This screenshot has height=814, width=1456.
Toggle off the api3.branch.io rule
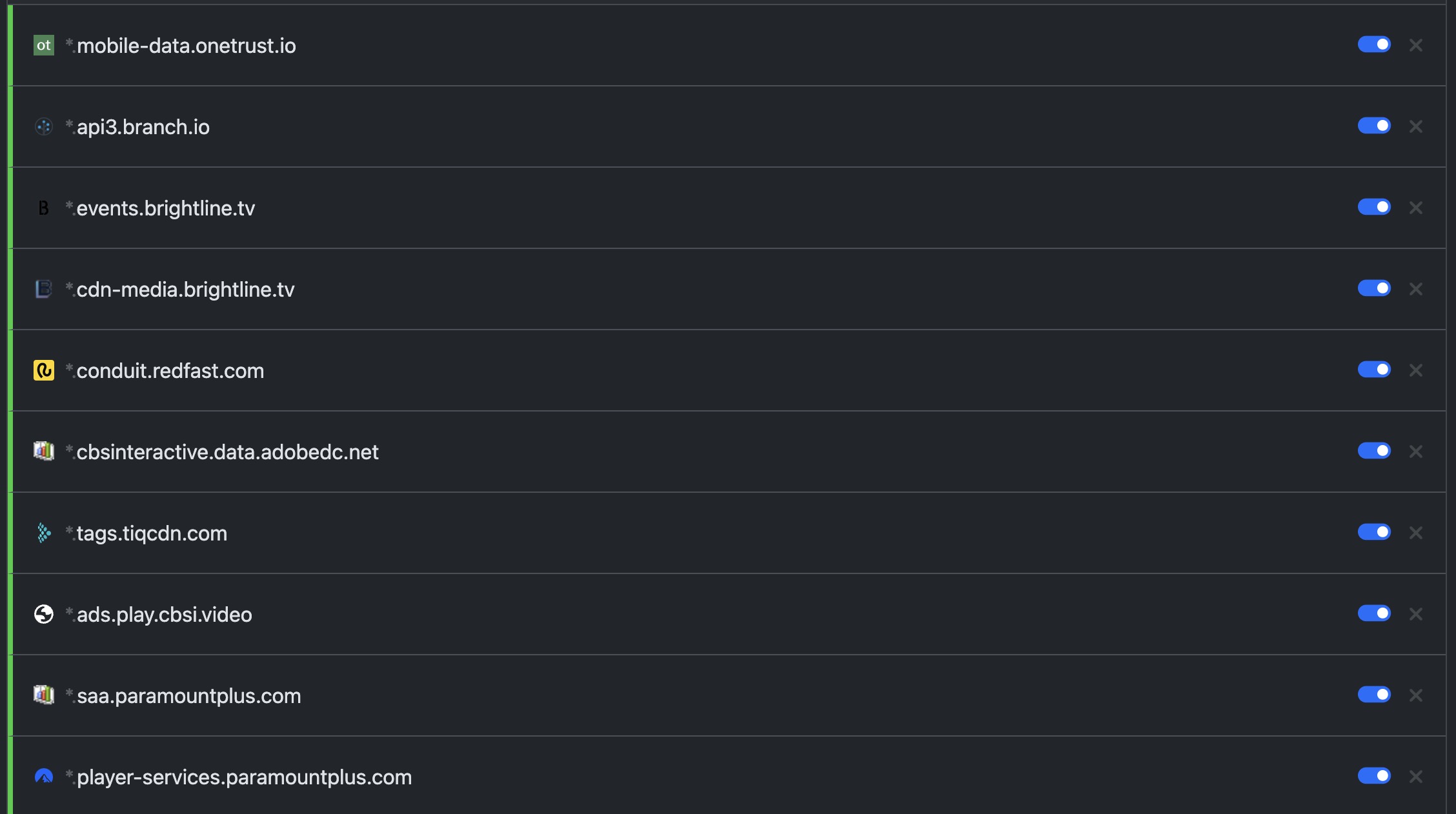click(1374, 126)
